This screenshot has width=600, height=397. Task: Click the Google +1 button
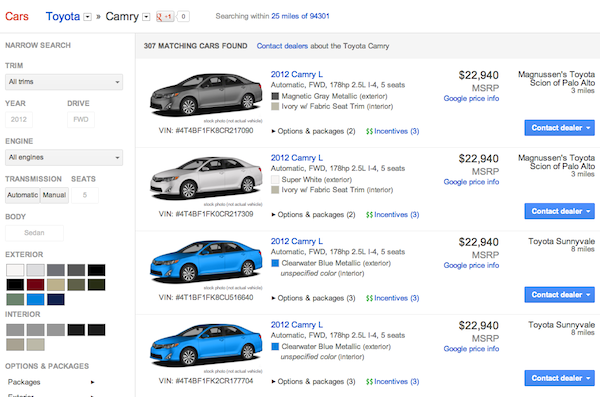(x=165, y=16)
